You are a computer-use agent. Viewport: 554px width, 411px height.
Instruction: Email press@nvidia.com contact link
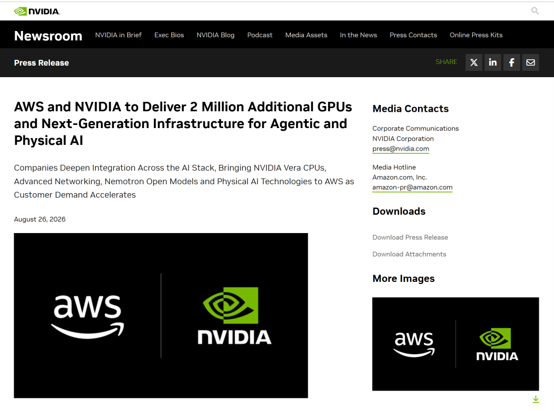[401, 149]
